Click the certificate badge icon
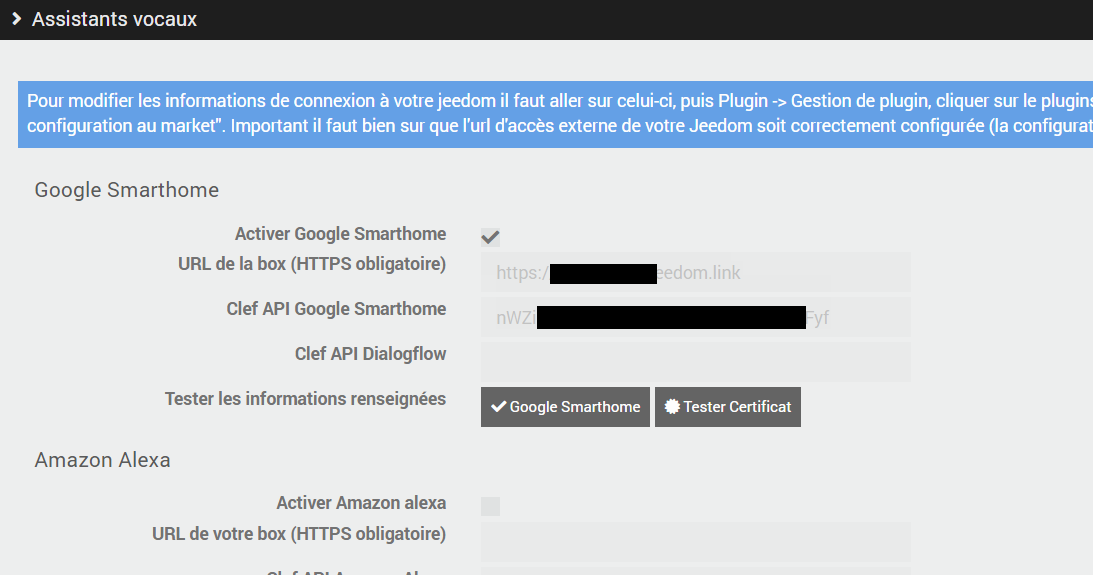Screen dimensions: 1093x575 [671, 407]
